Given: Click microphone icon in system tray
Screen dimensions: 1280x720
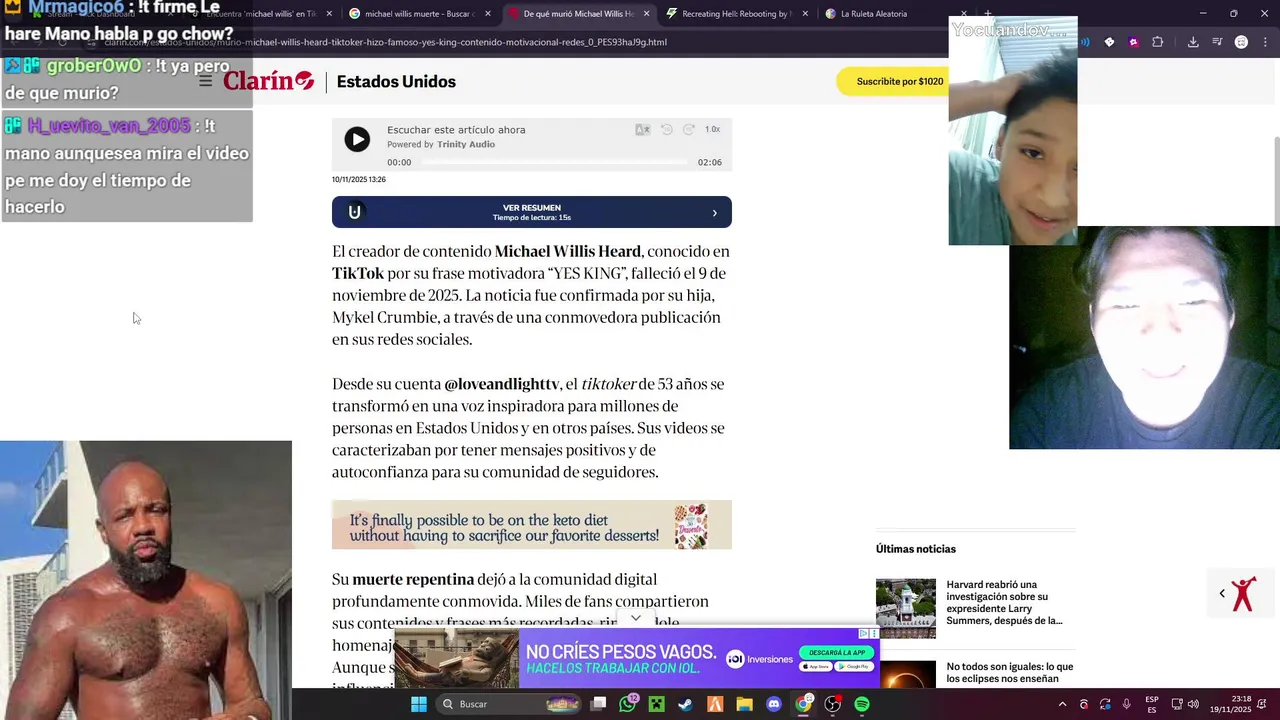Looking at the screenshot, I should (x=1127, y=704).
